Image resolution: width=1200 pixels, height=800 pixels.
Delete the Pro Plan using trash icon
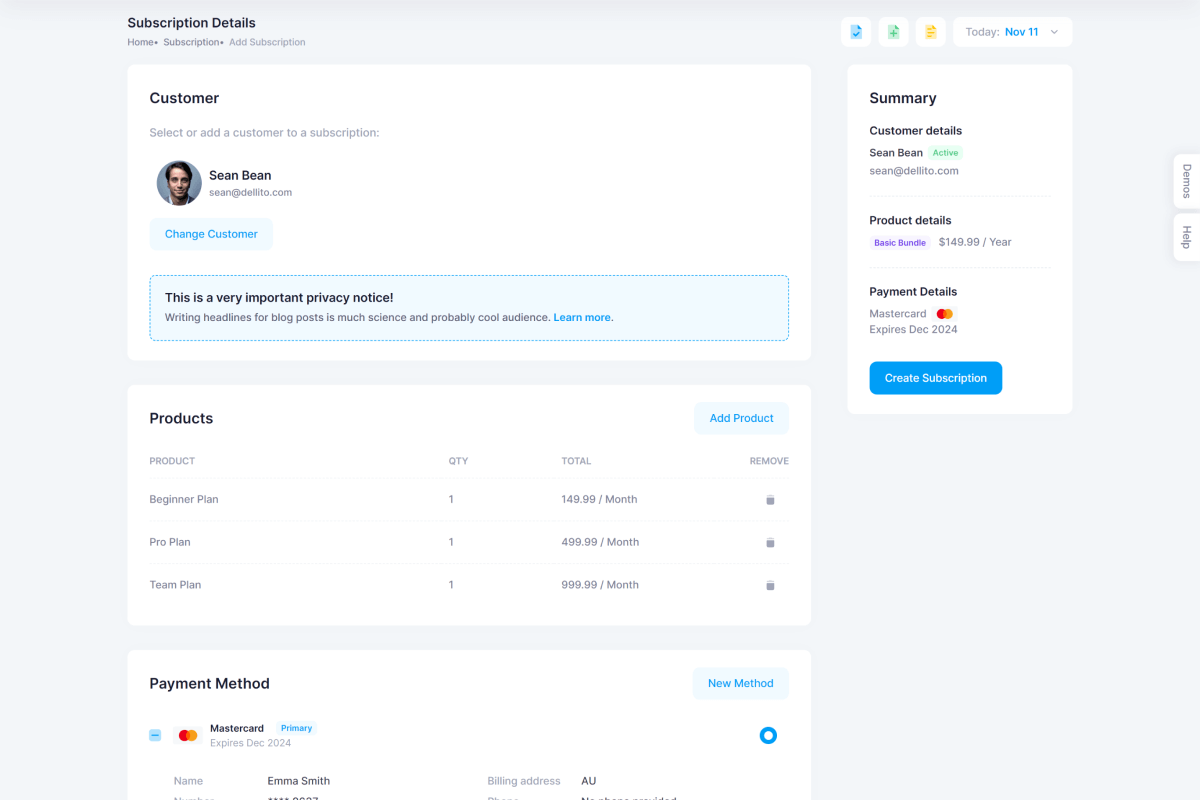pos(770,543)
